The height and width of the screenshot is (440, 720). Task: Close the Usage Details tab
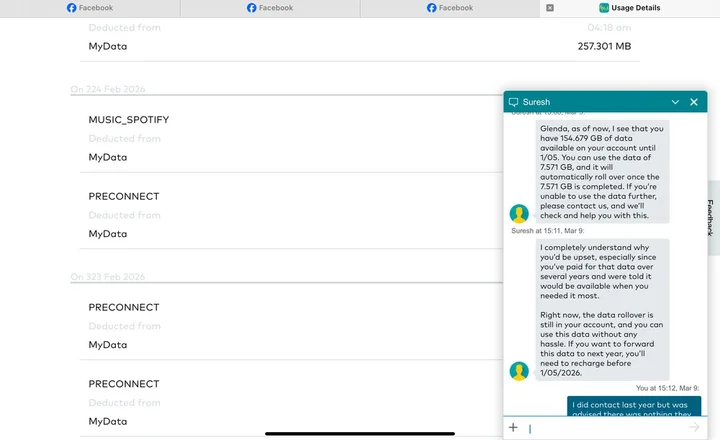550,8
